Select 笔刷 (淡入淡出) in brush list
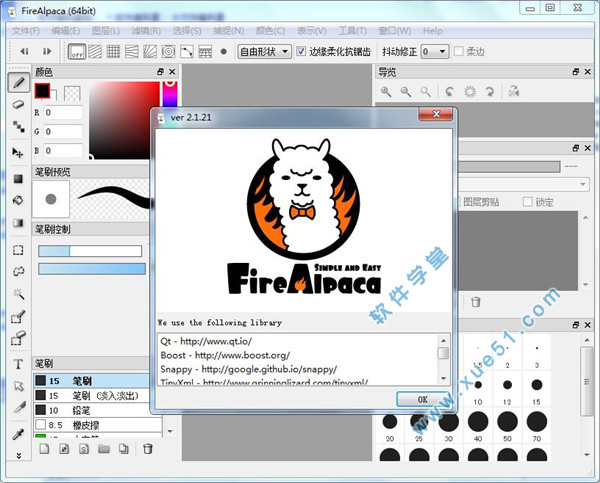Image resolution: width=600 pixels, height=483 pixels. pos(98,396)
